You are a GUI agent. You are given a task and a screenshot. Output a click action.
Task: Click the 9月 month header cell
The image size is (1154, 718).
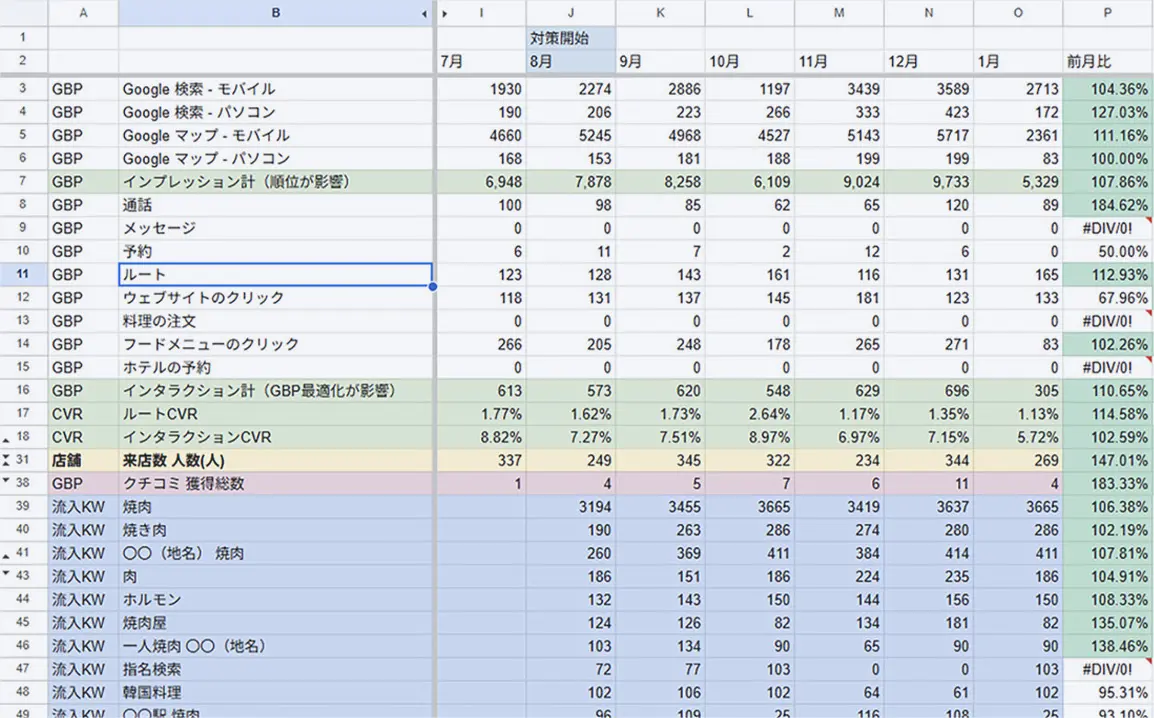660,62
